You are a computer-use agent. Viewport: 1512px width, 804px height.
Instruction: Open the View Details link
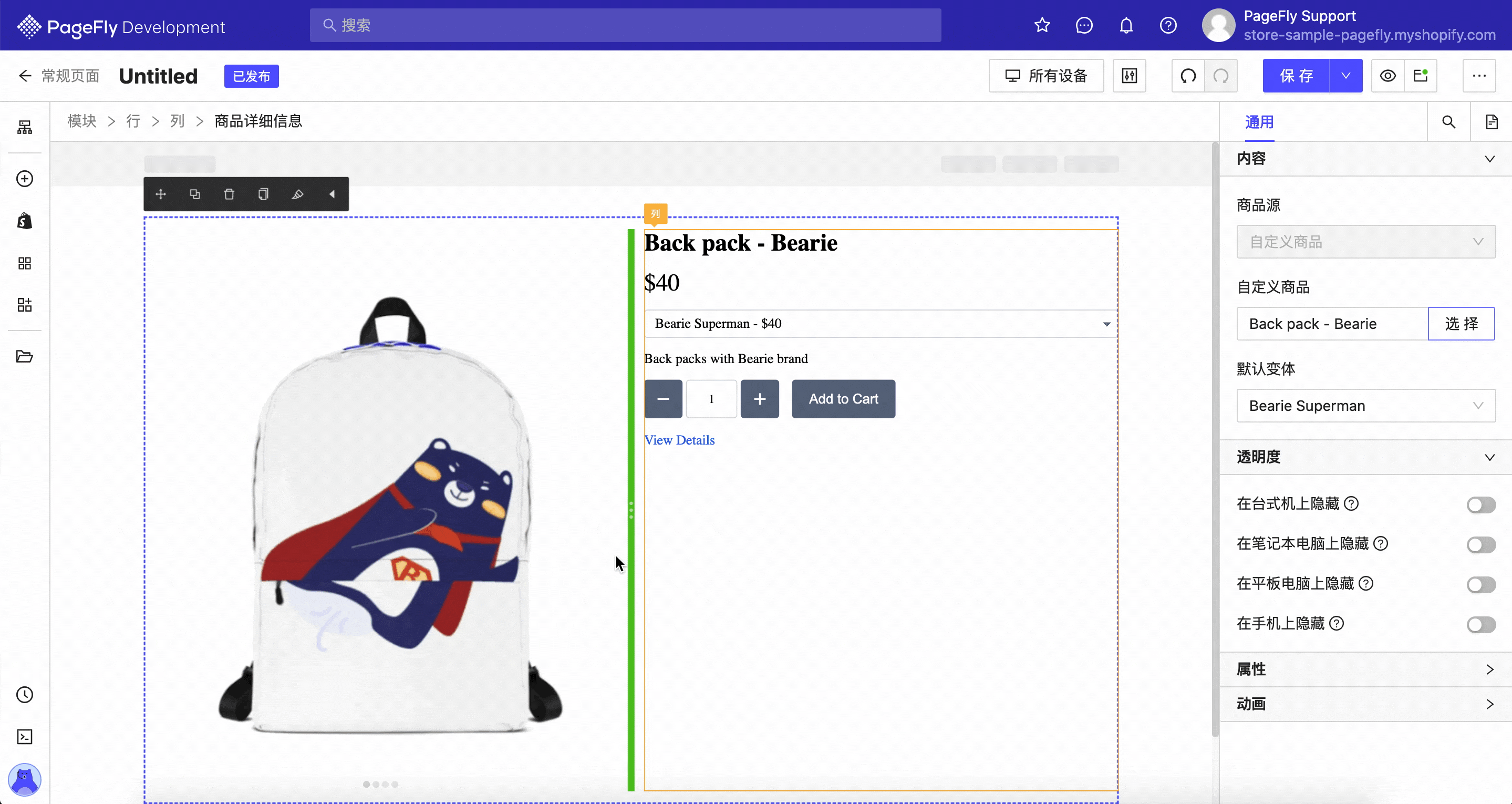[680, 440]
